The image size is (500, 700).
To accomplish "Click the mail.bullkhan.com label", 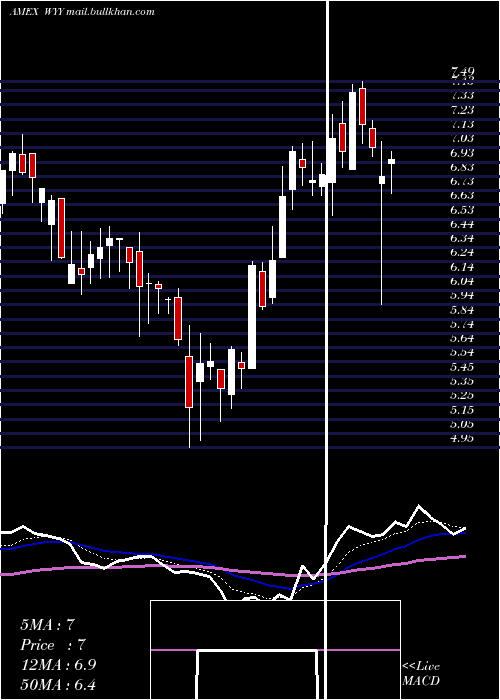I will [111, 12].
